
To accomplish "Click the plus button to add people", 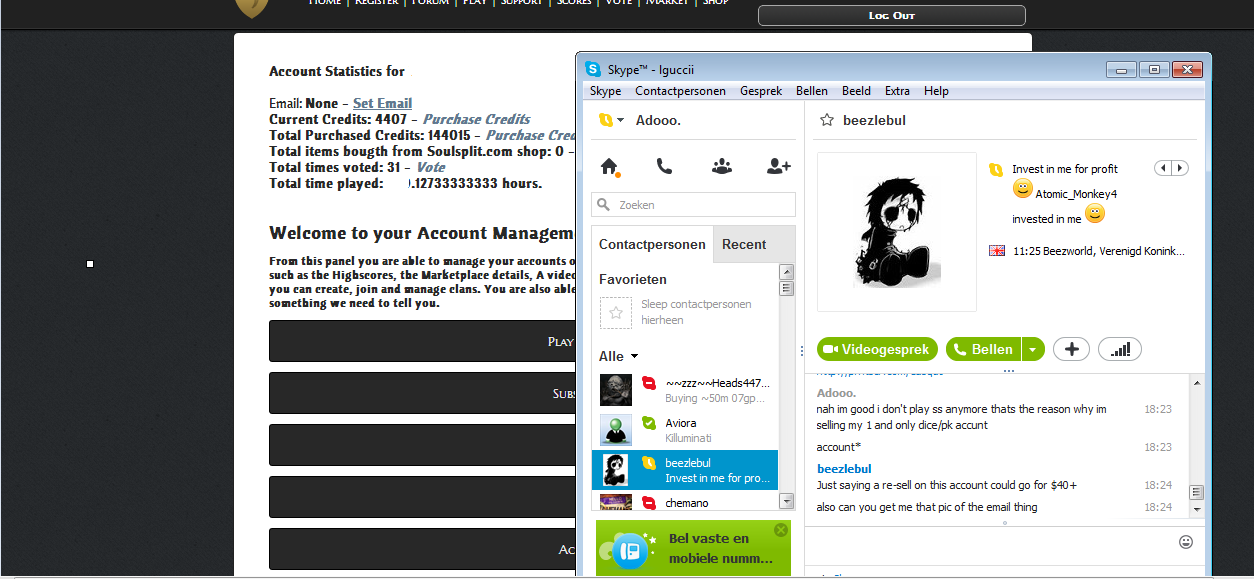I will pyautogui.click(x=1071, y=349).
